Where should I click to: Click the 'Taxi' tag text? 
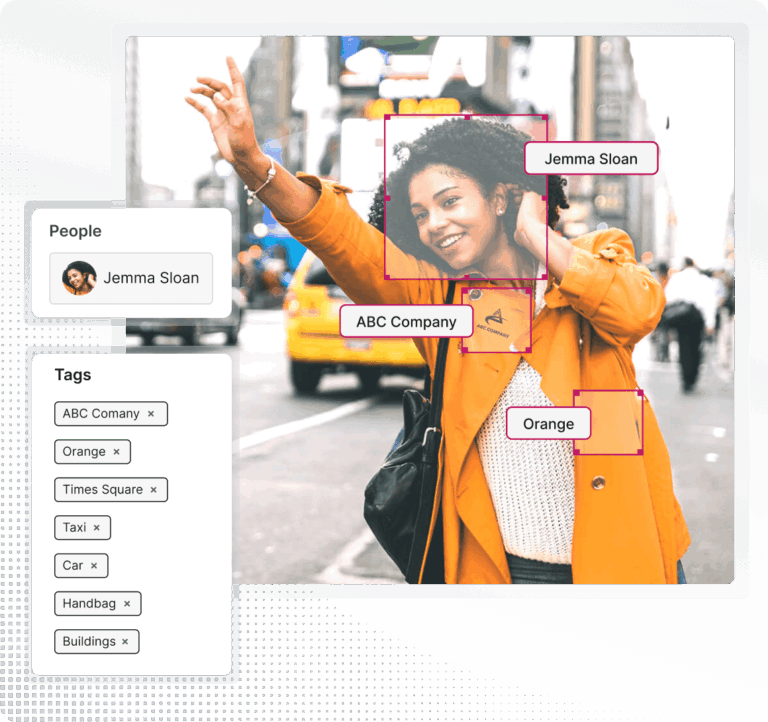pos(74,528)
